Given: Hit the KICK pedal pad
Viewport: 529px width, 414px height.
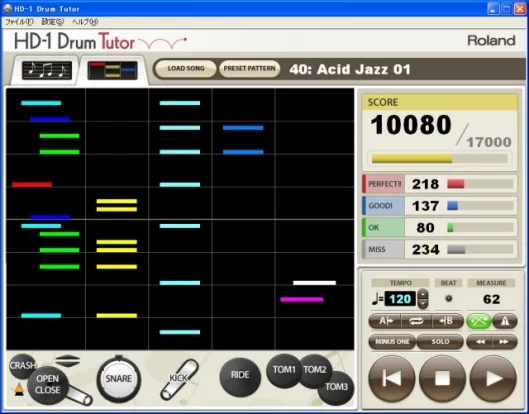Looking at the screenshot, I should tap(179, 379).
